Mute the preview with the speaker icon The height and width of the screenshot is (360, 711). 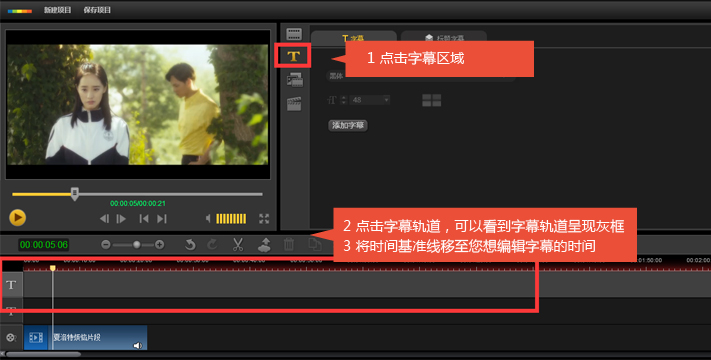pos(208,219)
